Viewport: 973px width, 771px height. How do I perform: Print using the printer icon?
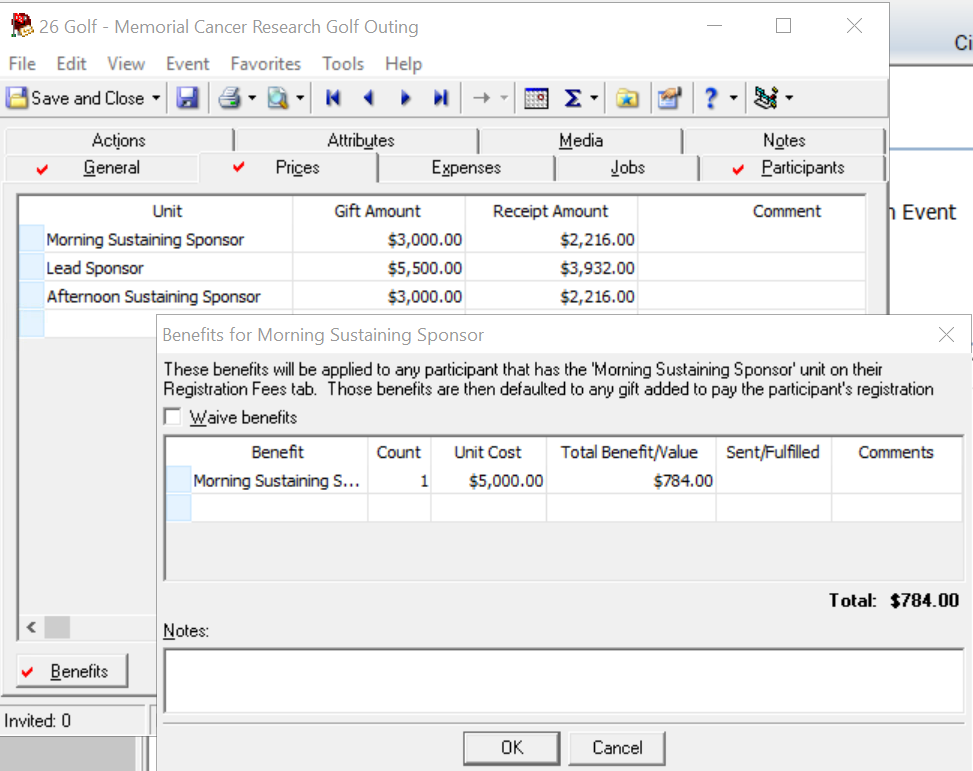230,98
